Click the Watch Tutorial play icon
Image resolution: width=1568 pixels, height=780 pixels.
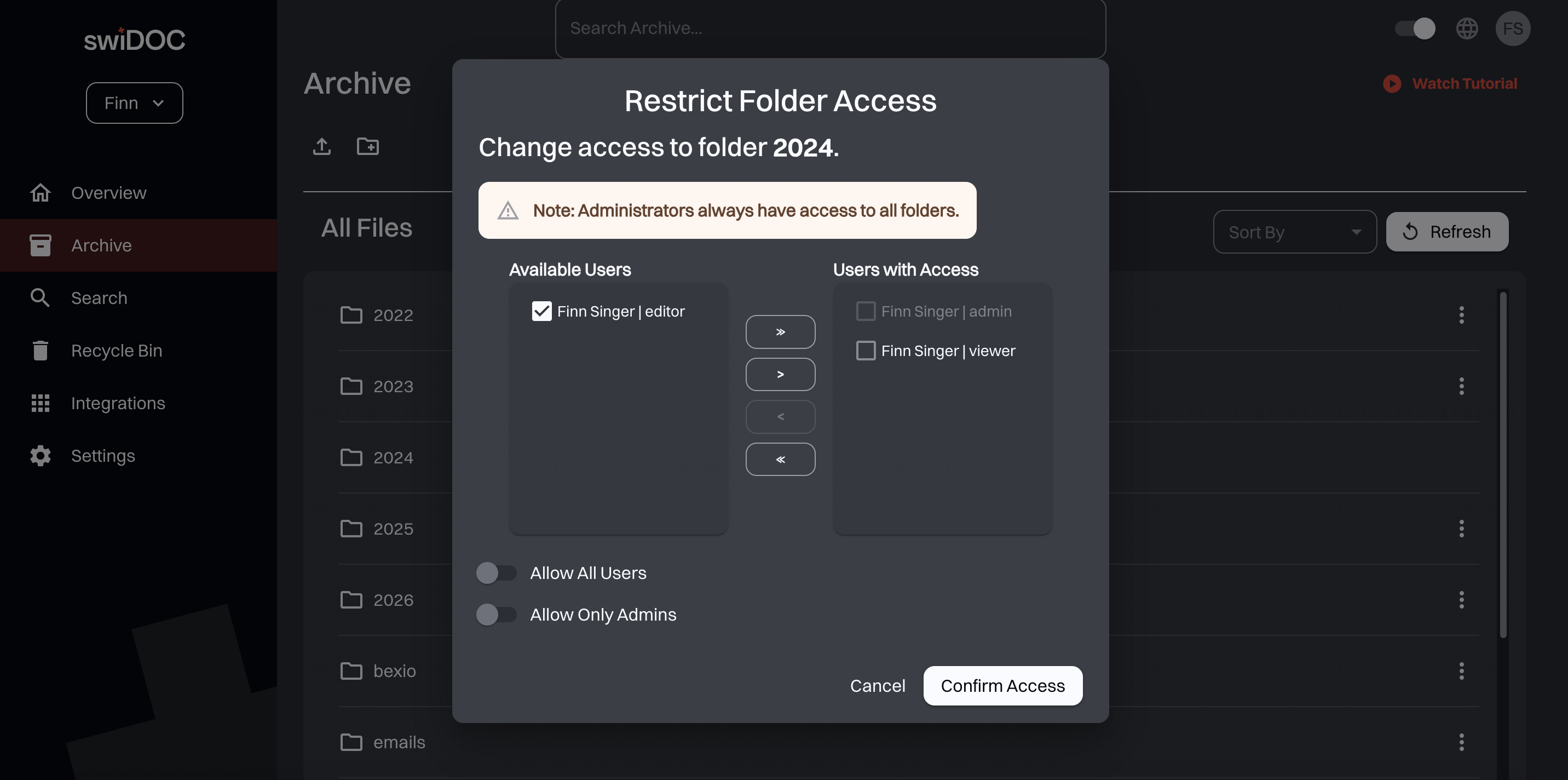pyautogui.click(x=1392, y=83)
